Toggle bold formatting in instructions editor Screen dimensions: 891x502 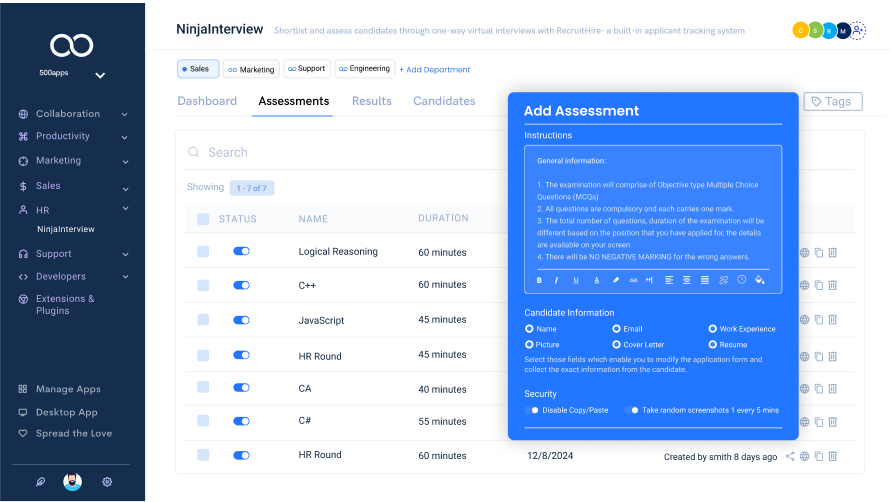tap(539, 280)
